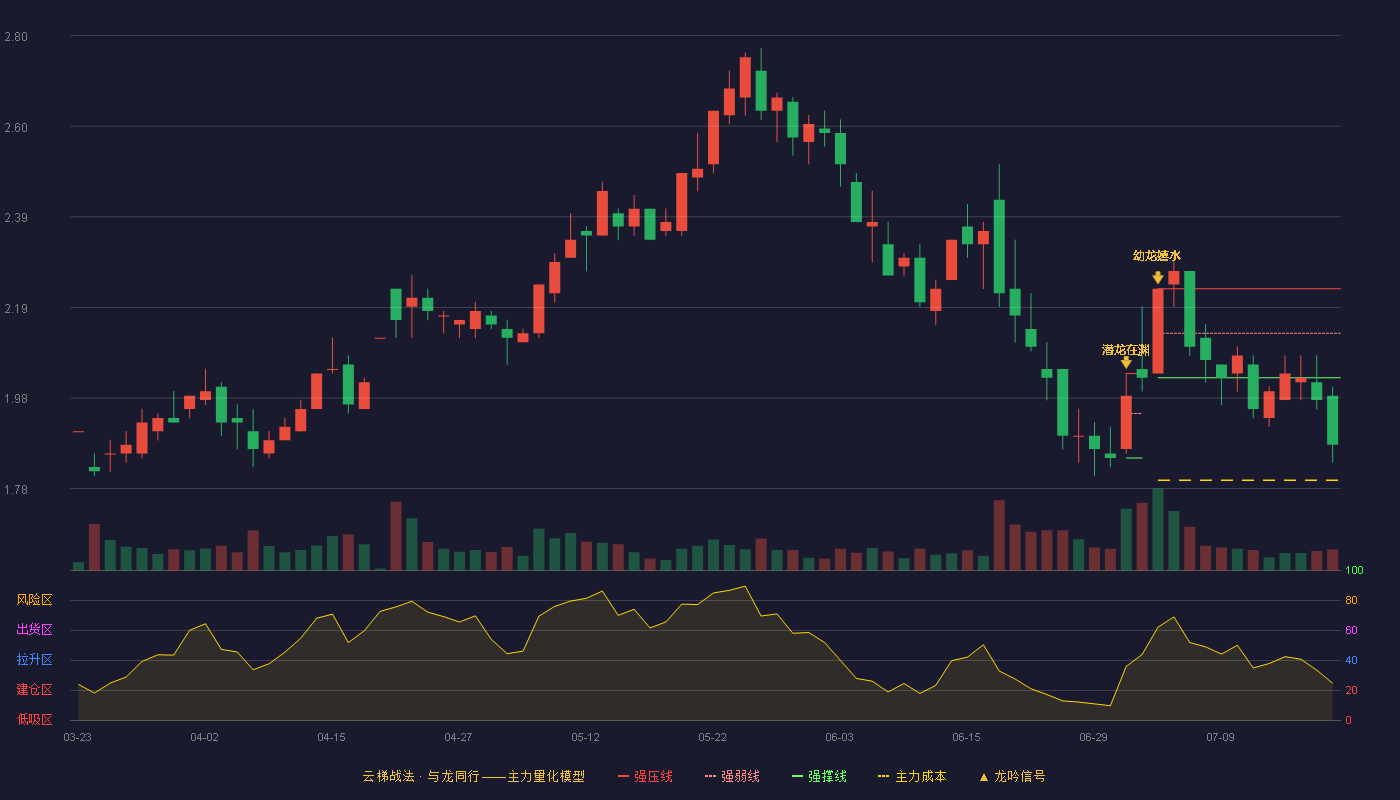
Task: Click the 龙吟信号 triangle legend icon
Action: click(x=983, y=777)
